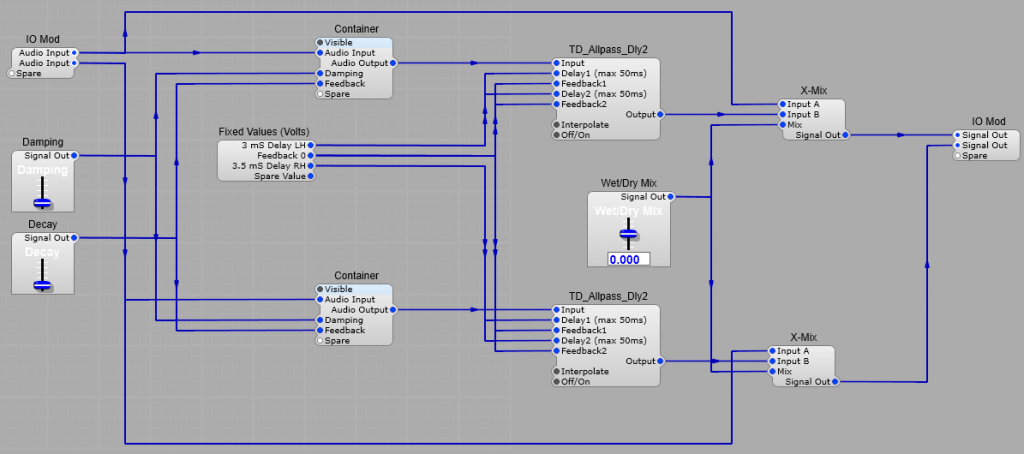Viewport: 1024px width, 454px height.
Task: Toggle the Off/On pin on upper TD_Allpass_Dly2
Action: click(x=556, y=135)
